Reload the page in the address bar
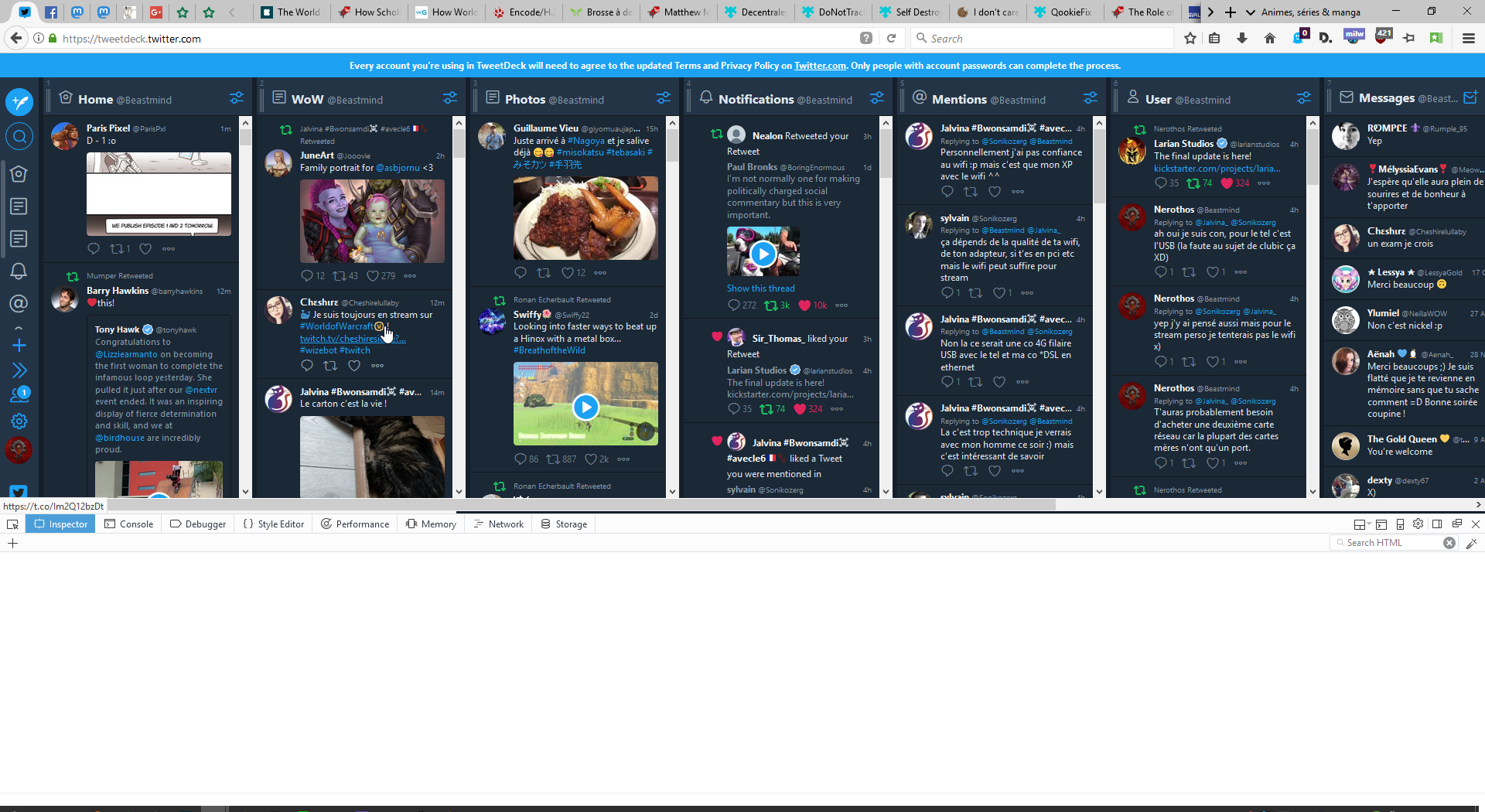The width and height of the screenshot is (1485, 812). pos(891,38)
